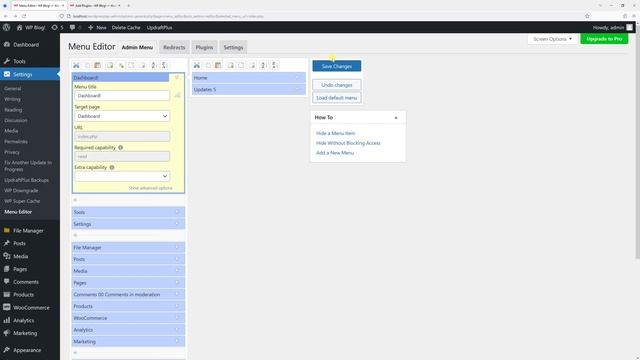The height and width of the screenshot is (360, 640).
Task: Sort top-level menus in ascending order
Action: (154, 65)
